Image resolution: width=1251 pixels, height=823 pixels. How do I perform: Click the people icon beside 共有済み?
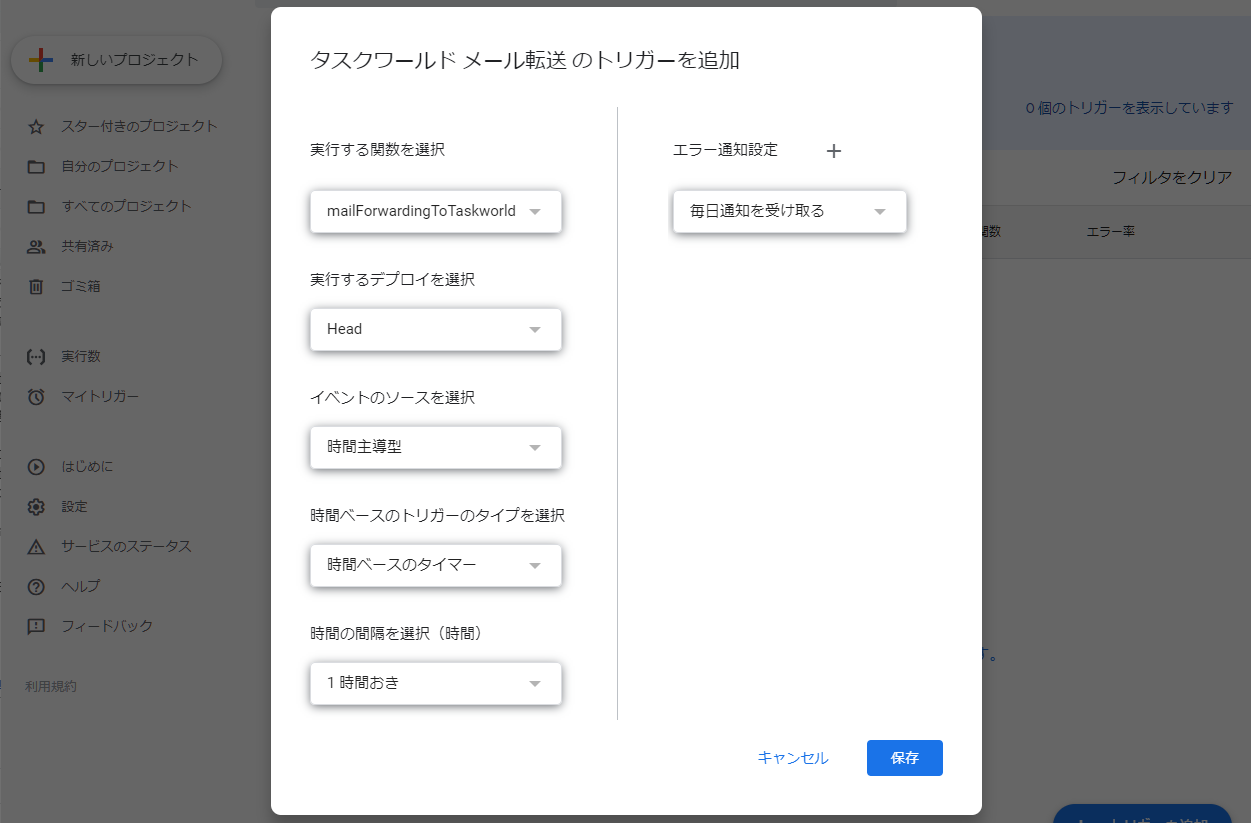pyautogui.click(x=36, y=247)
